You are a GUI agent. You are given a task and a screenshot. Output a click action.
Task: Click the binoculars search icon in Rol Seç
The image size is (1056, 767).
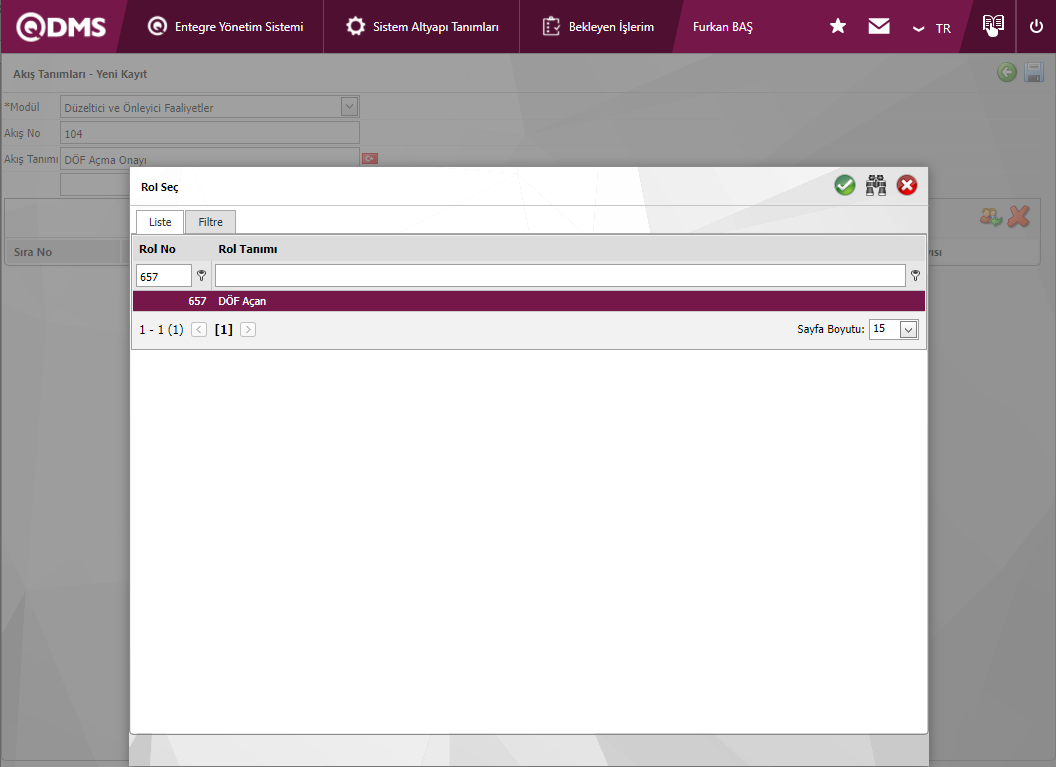tap(876, 185)
